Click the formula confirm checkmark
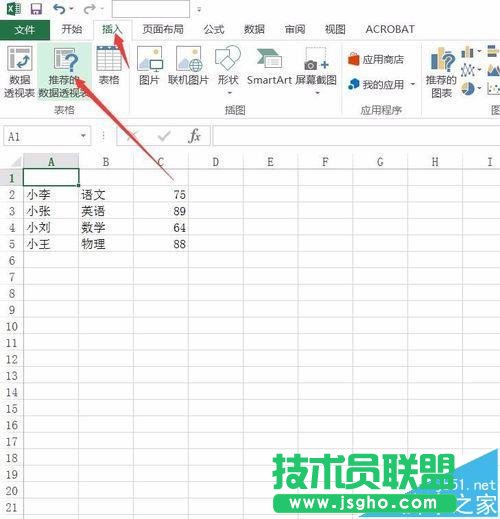 [164, 136]
